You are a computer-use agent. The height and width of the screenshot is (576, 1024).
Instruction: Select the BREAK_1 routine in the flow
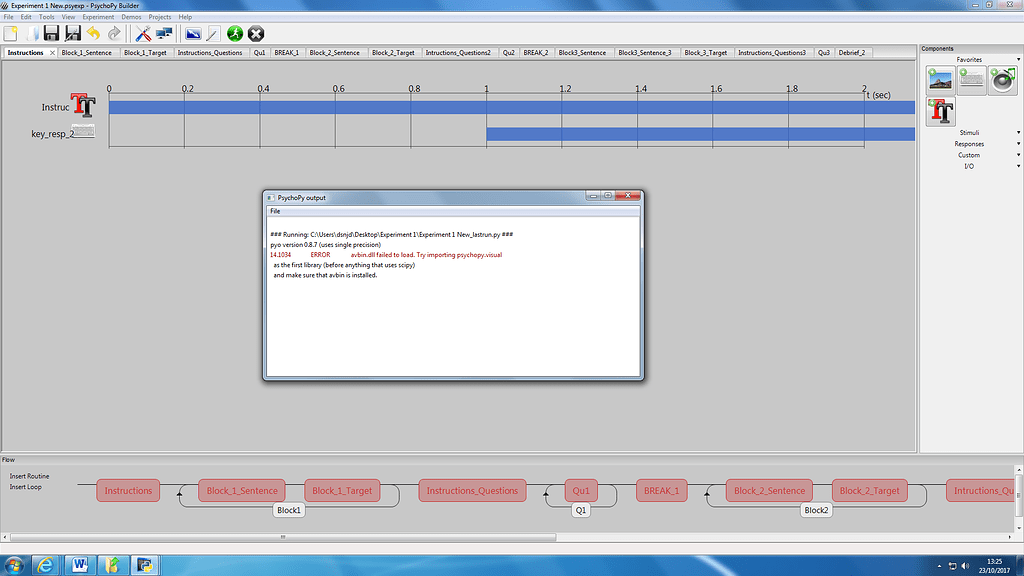coord(661,490)
